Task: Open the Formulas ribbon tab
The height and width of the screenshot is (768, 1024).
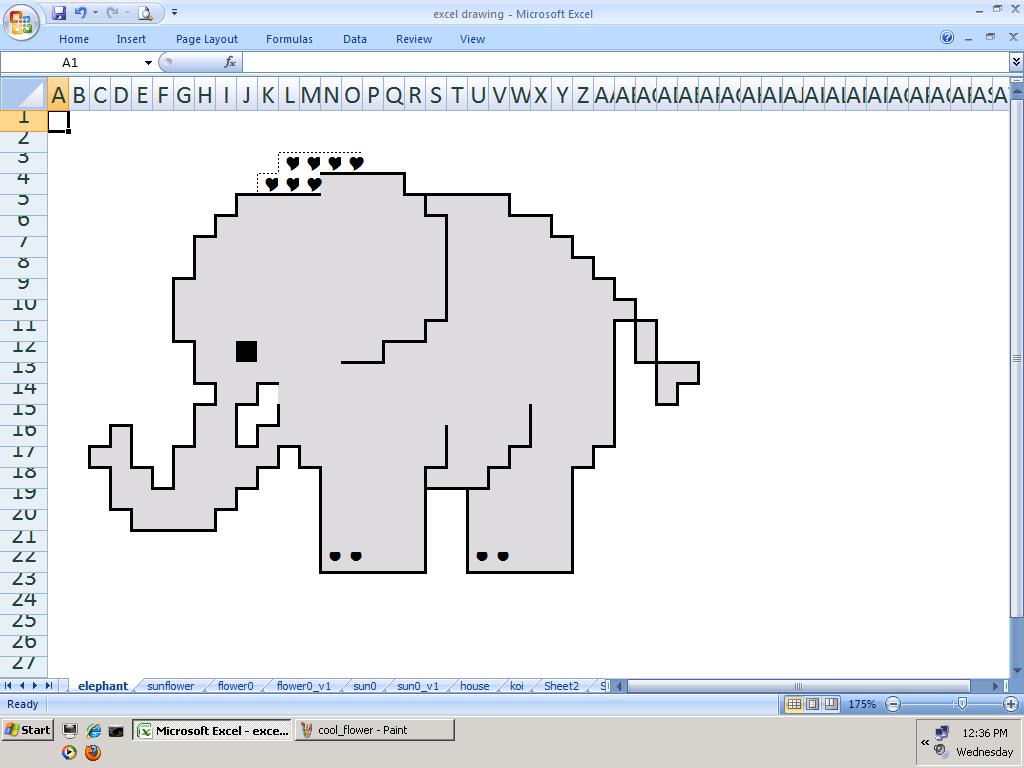Action: [289, 39]
